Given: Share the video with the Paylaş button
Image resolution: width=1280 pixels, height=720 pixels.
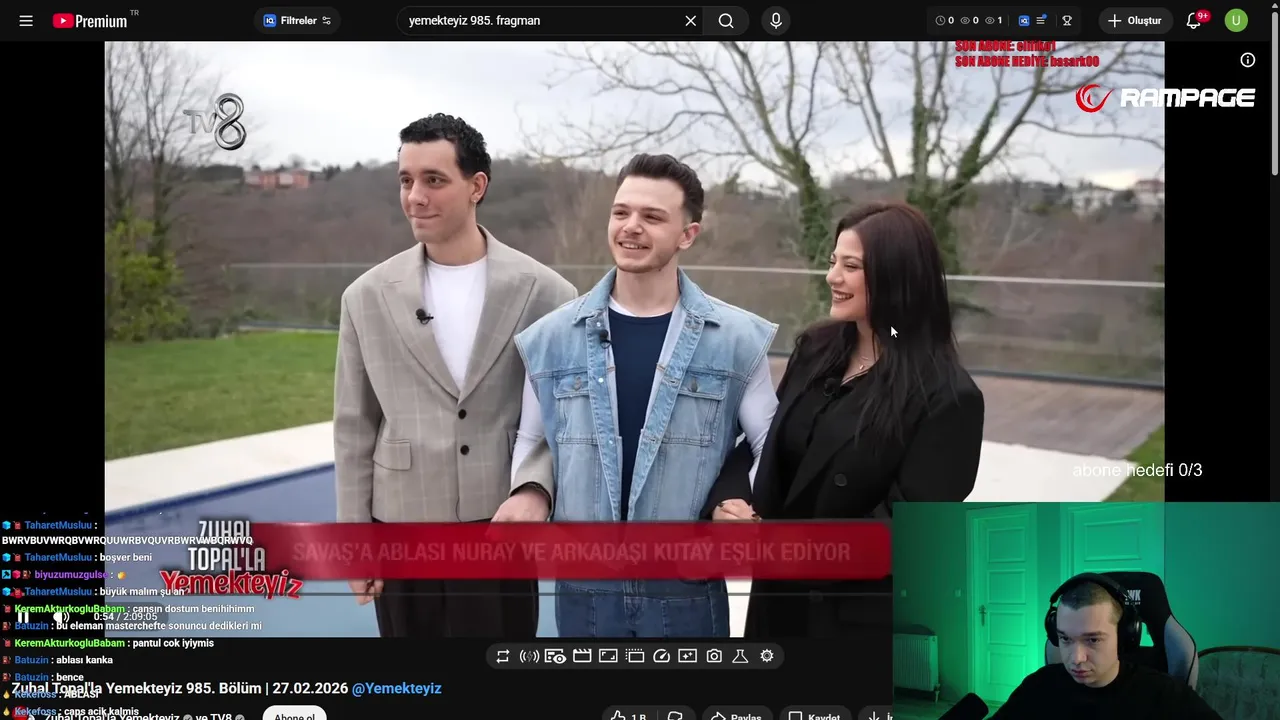Looking at the screenshot, I should click(x=736, y=715).
